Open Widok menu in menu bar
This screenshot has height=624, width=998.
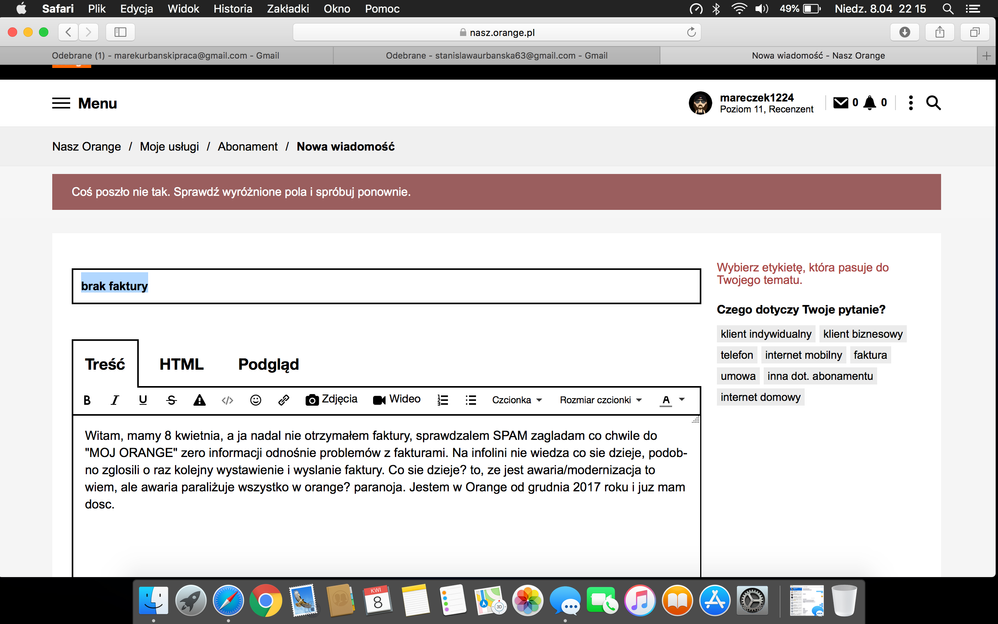tap(183, 9)
